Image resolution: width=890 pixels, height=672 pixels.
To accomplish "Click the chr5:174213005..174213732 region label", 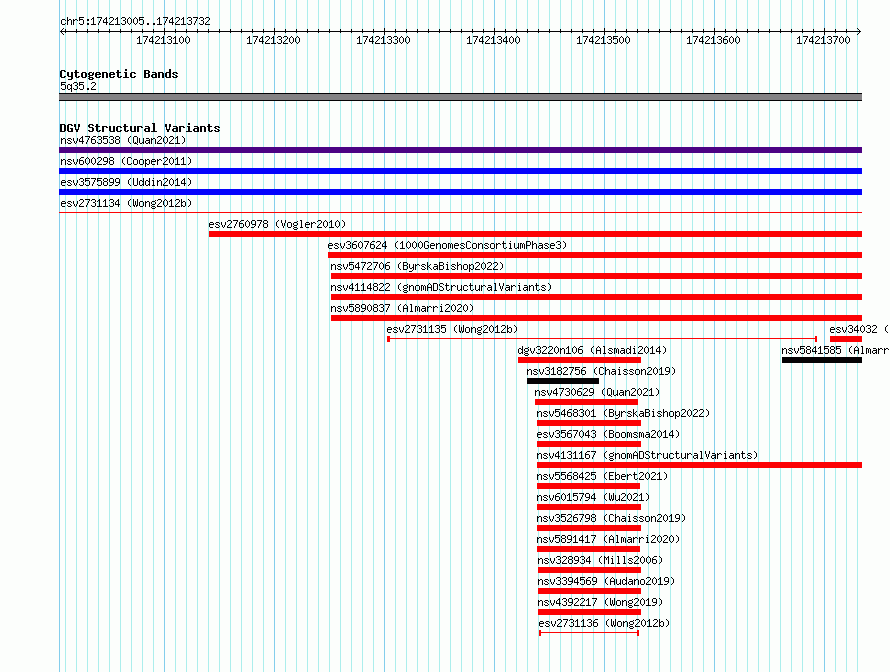I will coord(135,21).
